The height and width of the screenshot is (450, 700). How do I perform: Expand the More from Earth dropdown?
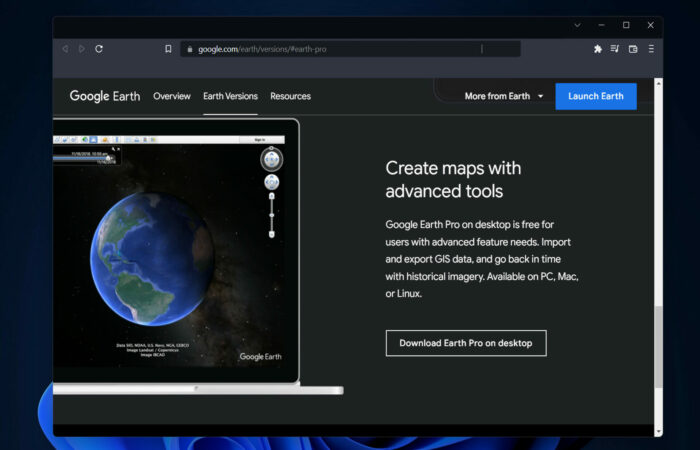(x=504, y=96)
